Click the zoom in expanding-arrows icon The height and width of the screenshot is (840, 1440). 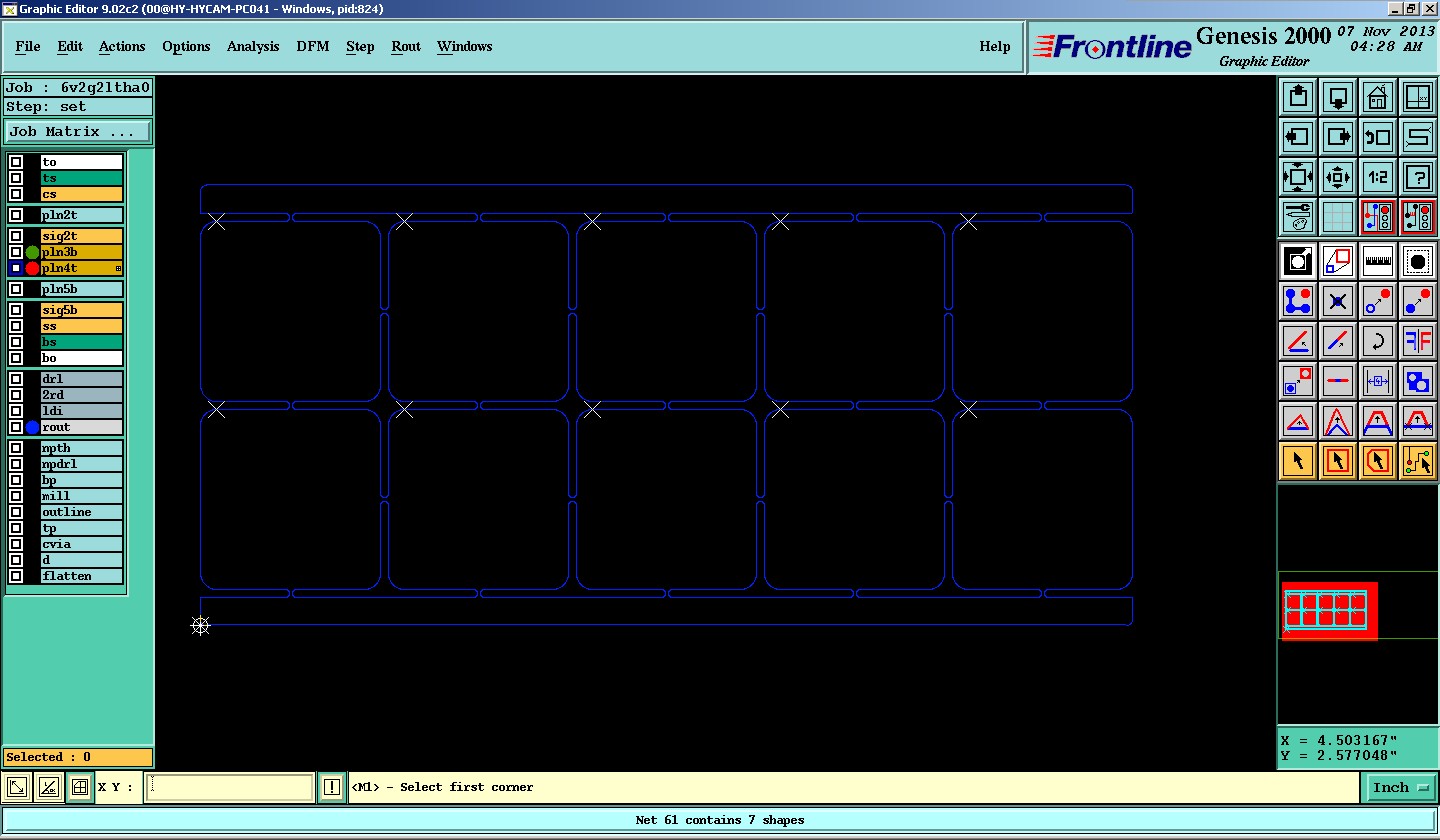tap(1298, 177)
